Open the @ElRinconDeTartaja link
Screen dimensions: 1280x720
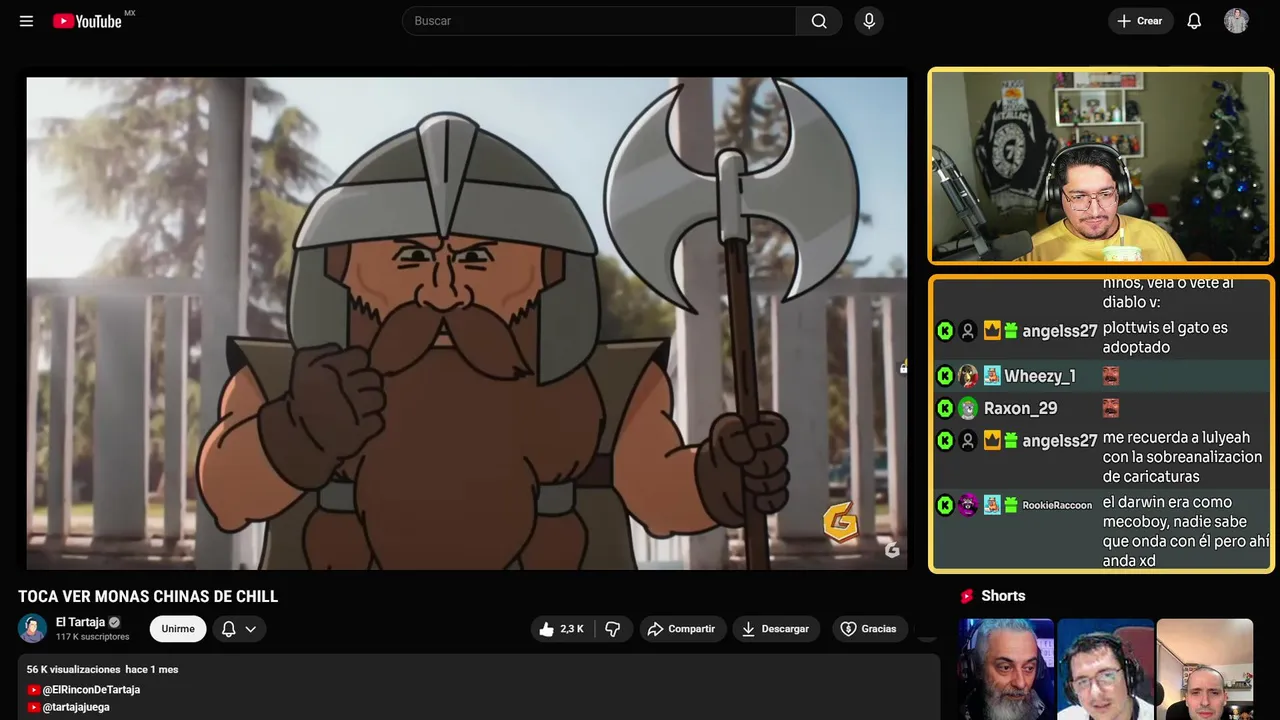pos(91,690)
